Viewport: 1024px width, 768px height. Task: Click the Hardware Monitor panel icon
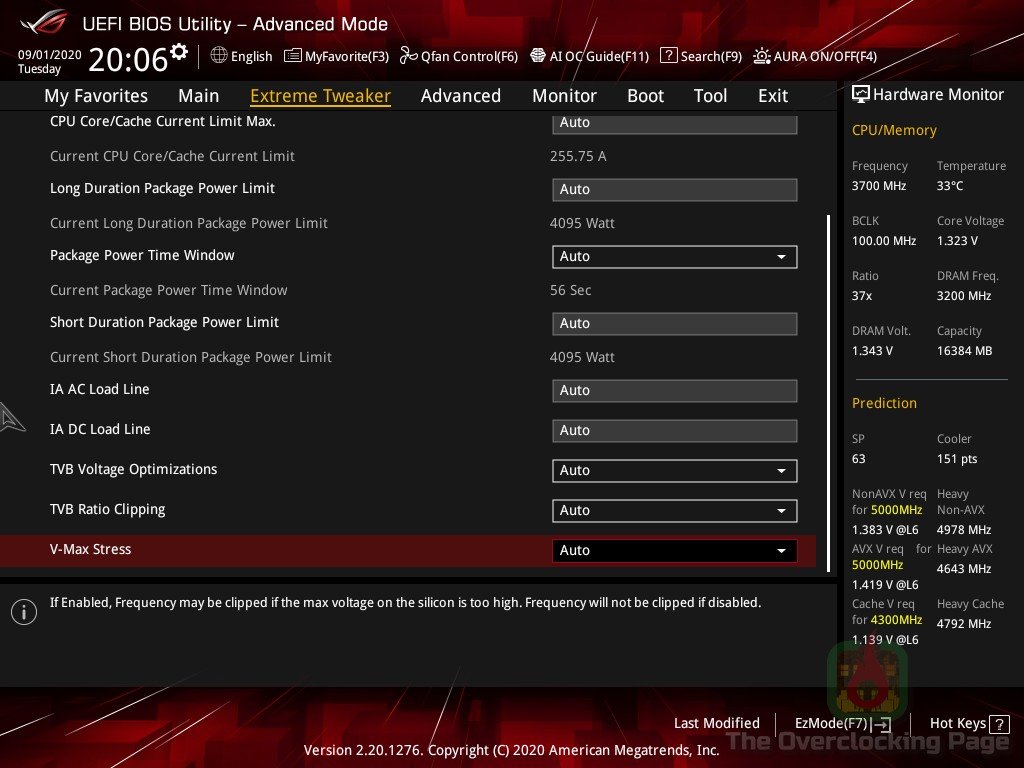coord(861,94)
